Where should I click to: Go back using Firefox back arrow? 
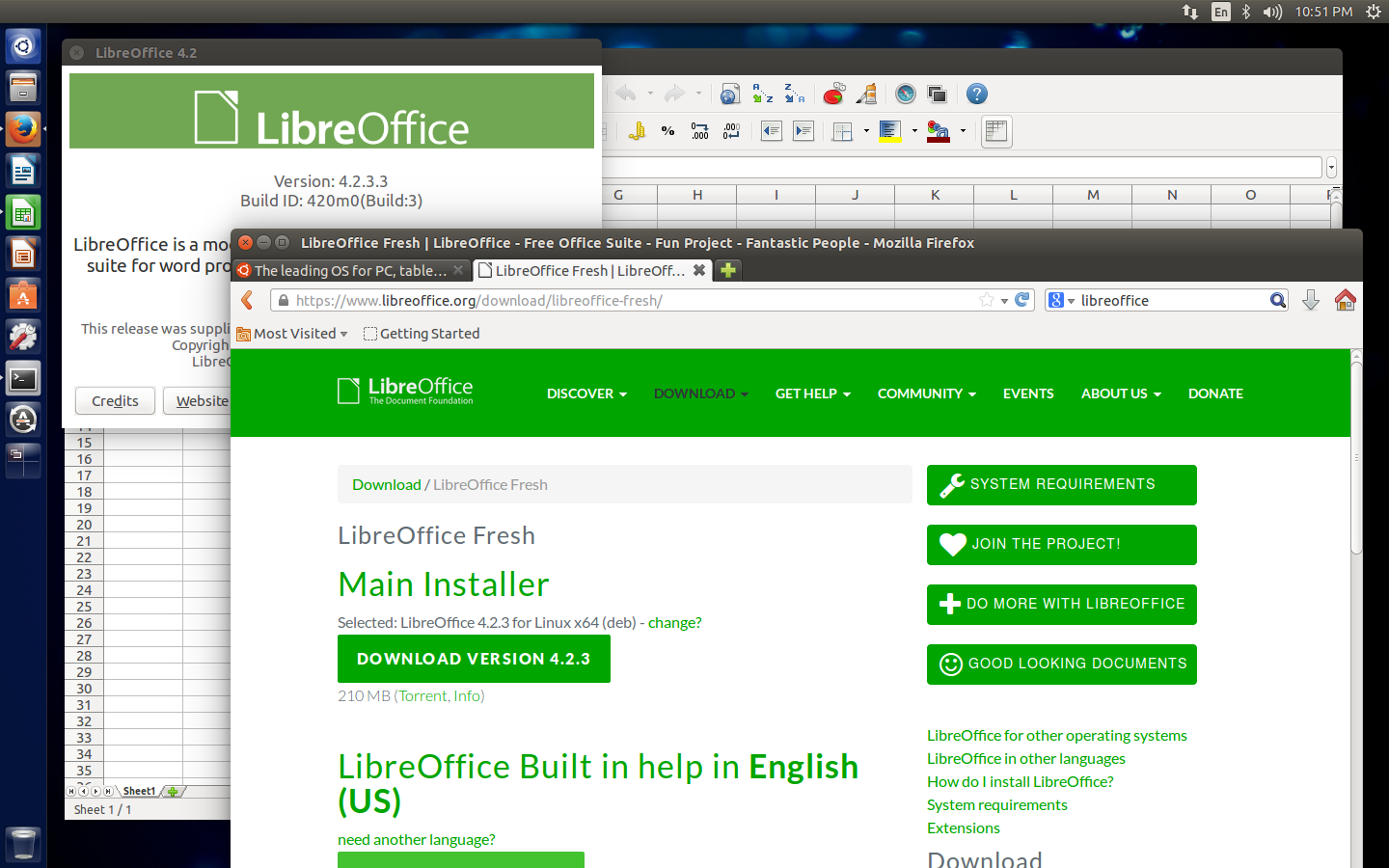[248, 300]
